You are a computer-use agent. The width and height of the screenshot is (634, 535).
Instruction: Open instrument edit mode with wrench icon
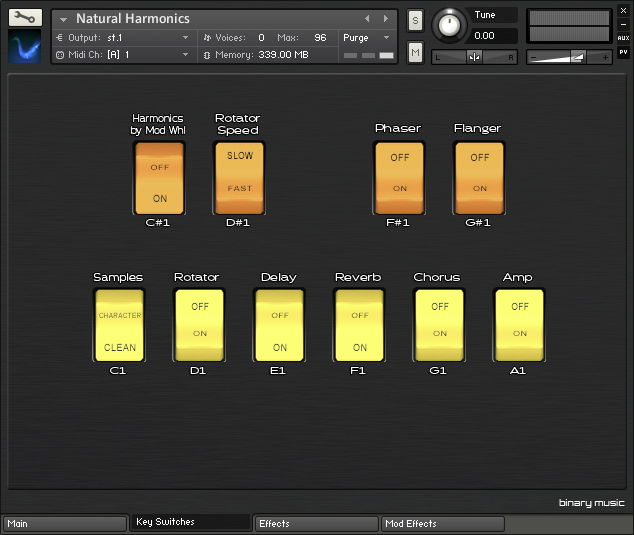click(25, 18)
